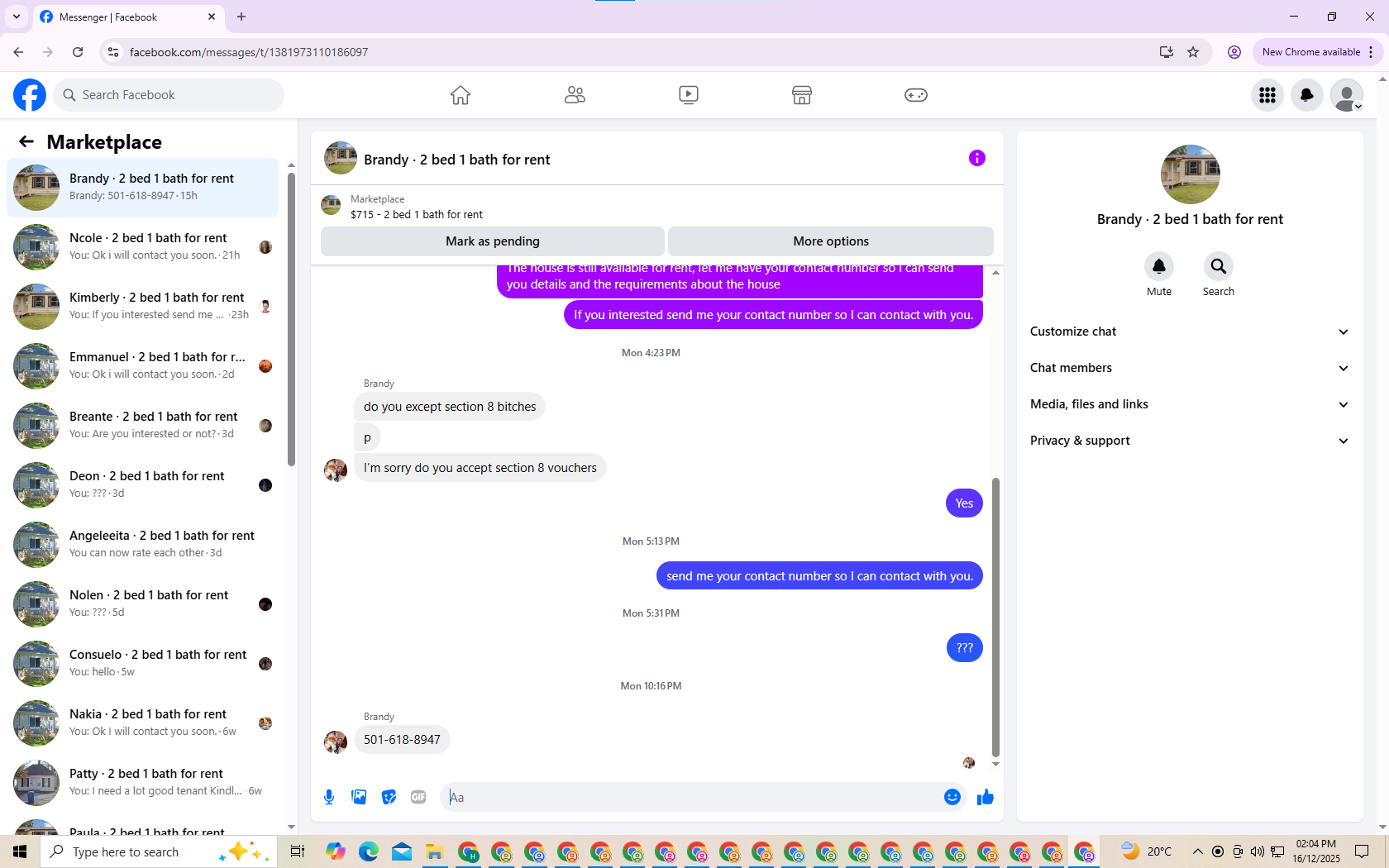This screenshot has width=1389, height=868.
Task: Open the Nakia conversation
Action: tap(142, 723)
